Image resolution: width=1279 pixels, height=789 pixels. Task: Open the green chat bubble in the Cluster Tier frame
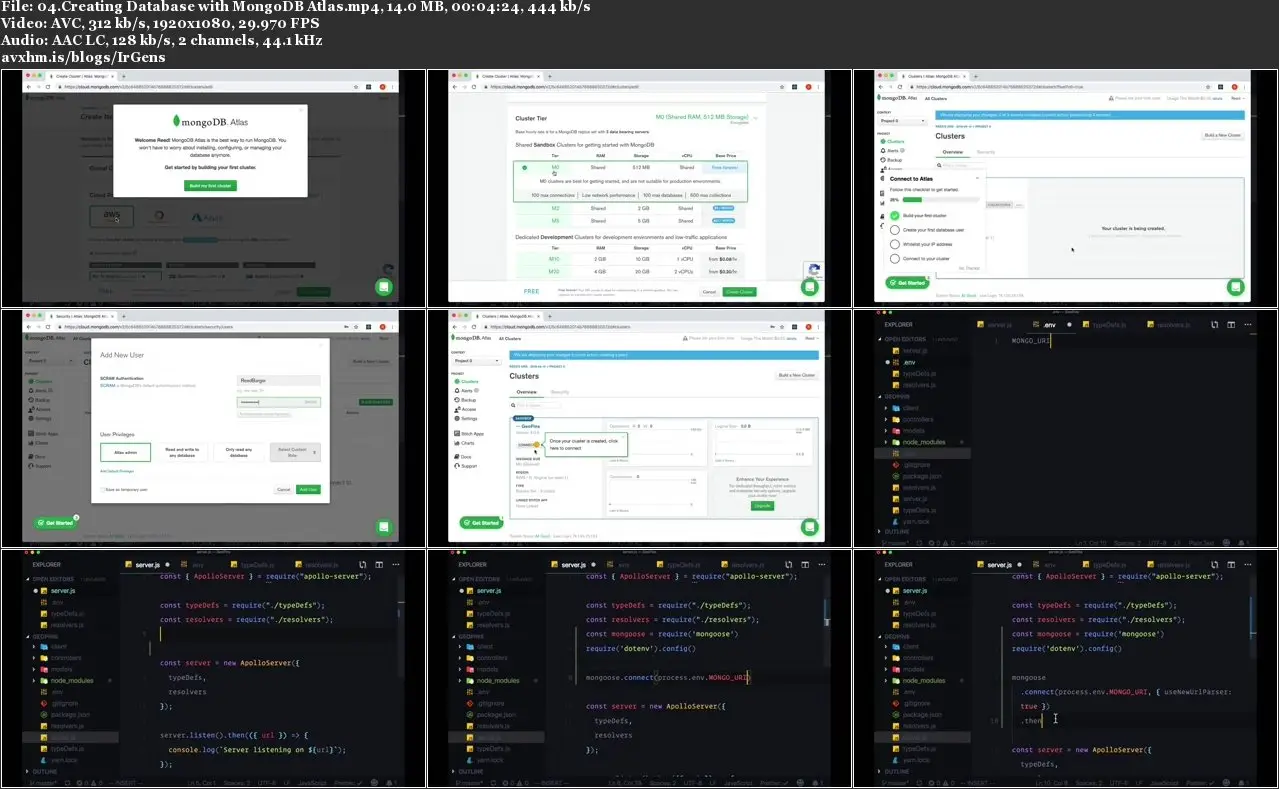tap(809, 287)
